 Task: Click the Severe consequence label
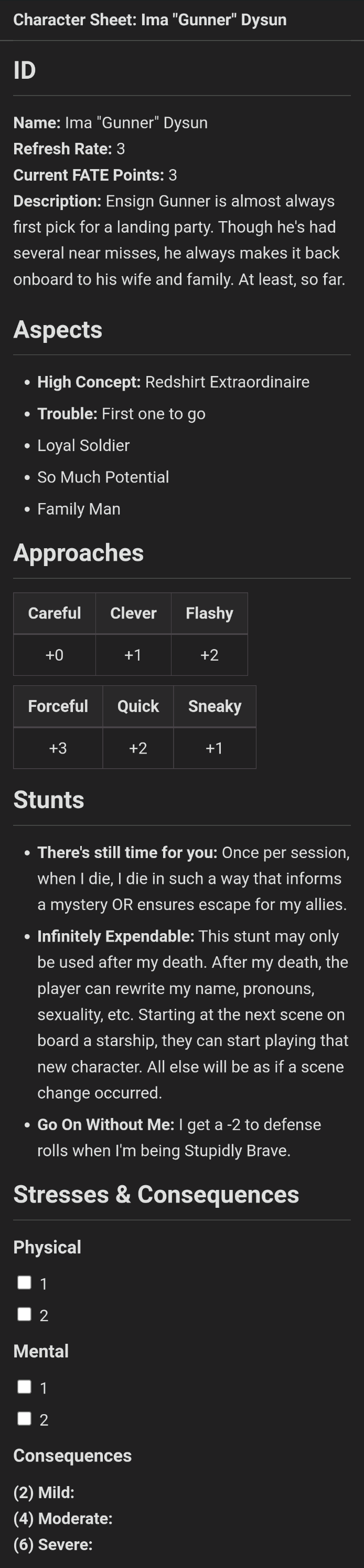point(53,1544)
